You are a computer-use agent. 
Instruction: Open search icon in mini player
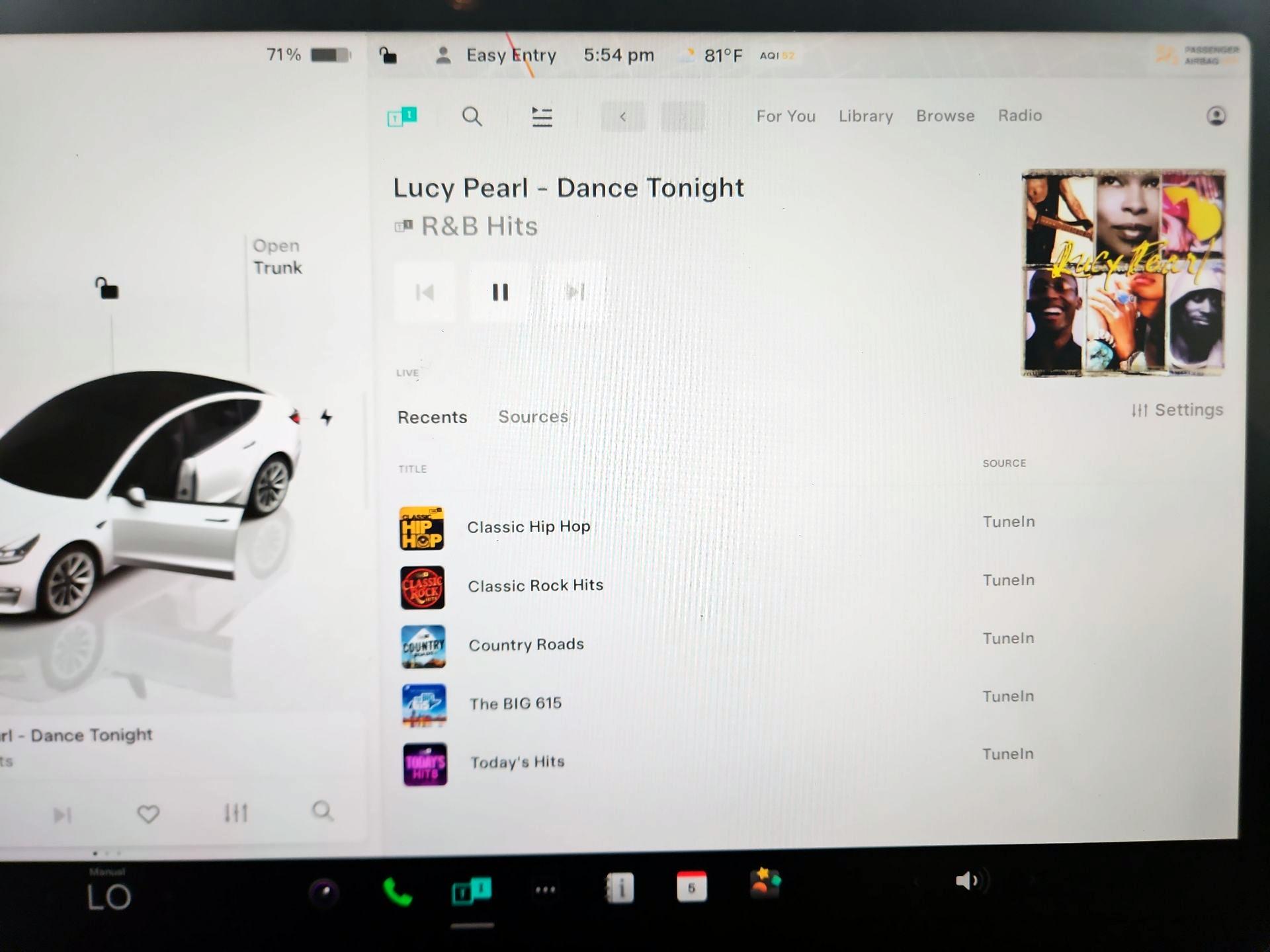click(x=323, y=811)
